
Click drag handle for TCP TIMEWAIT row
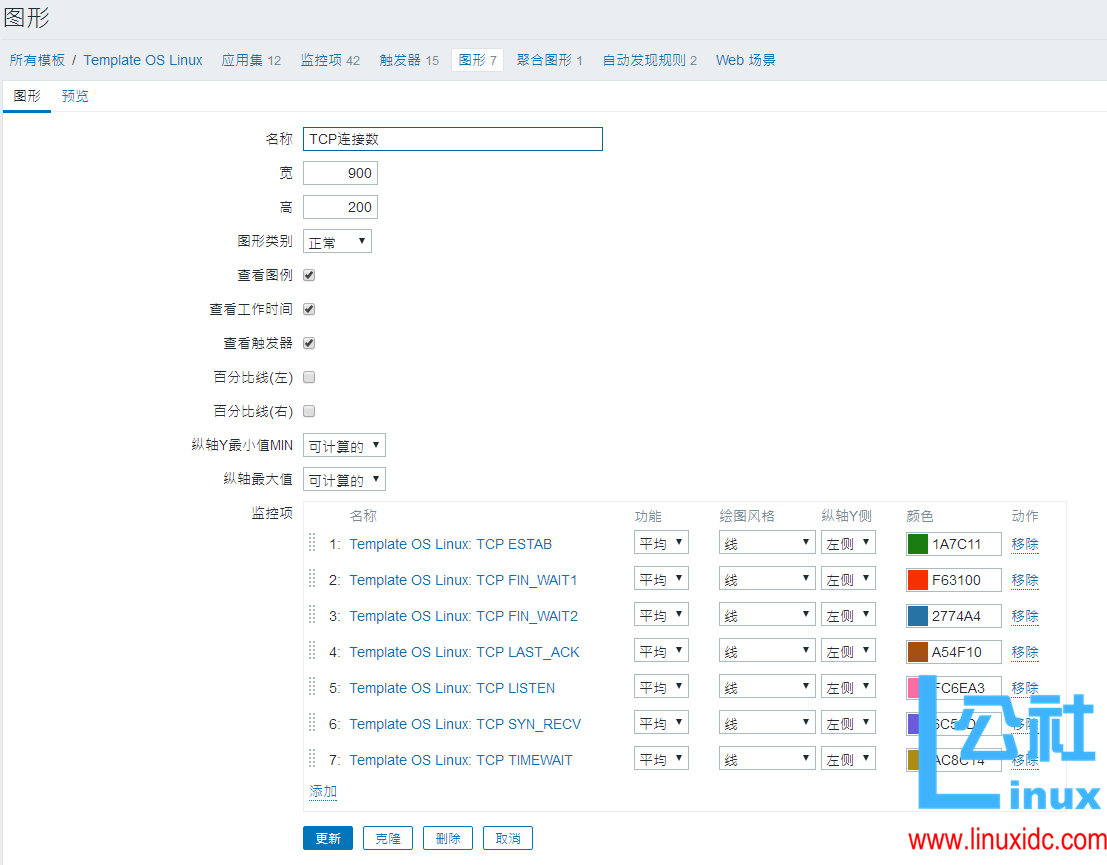click(x=312, y=759)
